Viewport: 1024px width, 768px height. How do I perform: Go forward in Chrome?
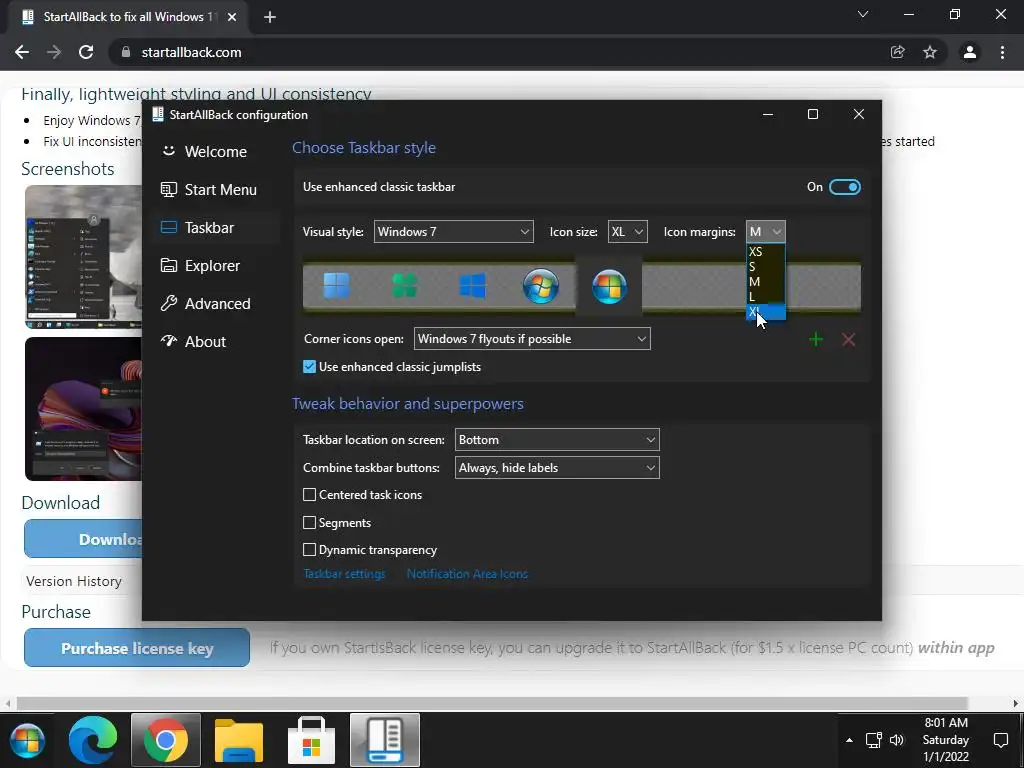pos(54,52)
